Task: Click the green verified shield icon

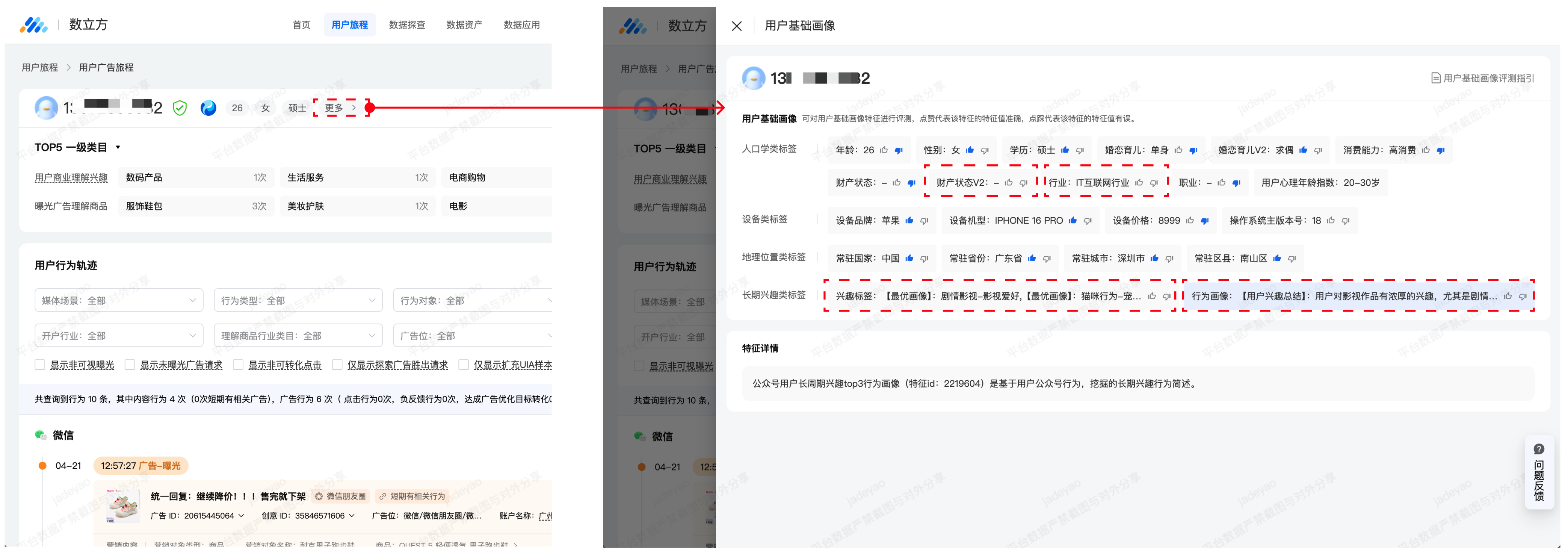Action: coord(180,108)
